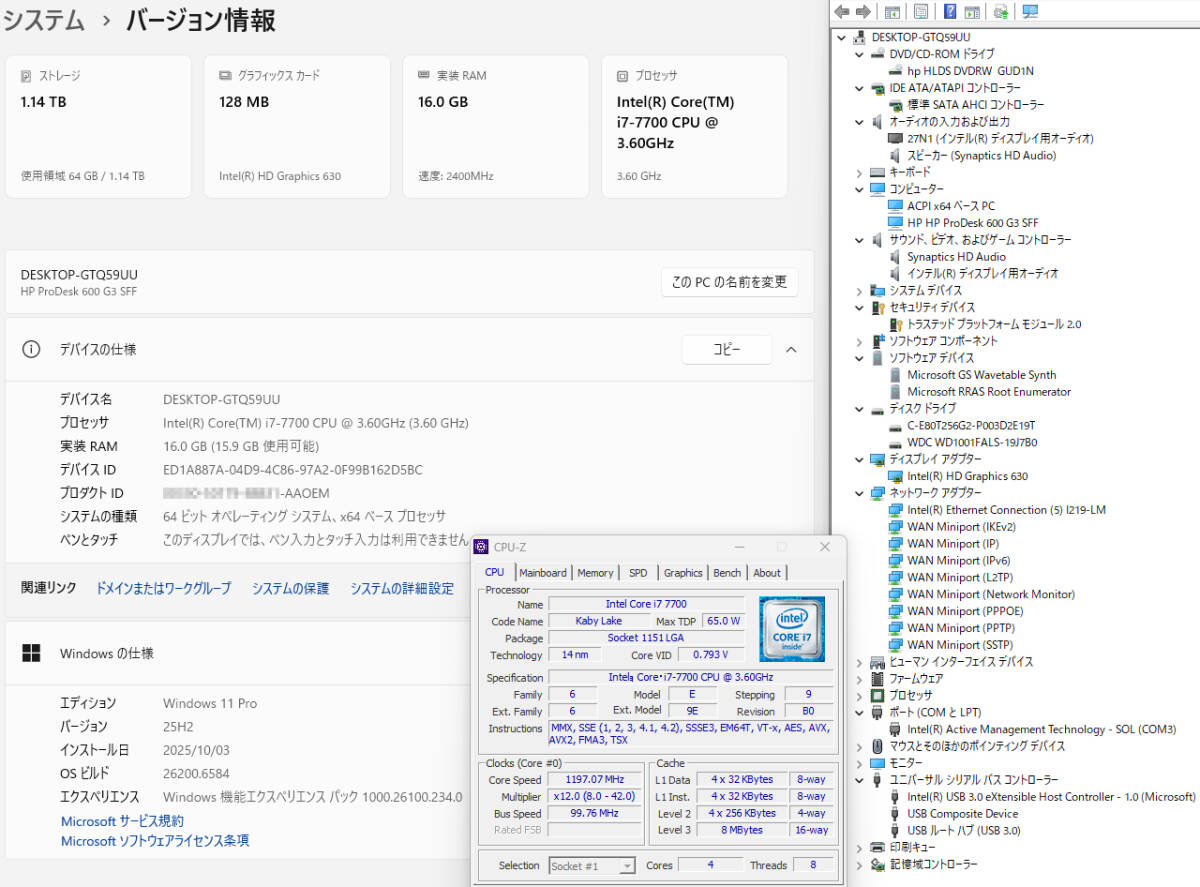Click the Back navigation arrow in Device Manager

[841, 11]
